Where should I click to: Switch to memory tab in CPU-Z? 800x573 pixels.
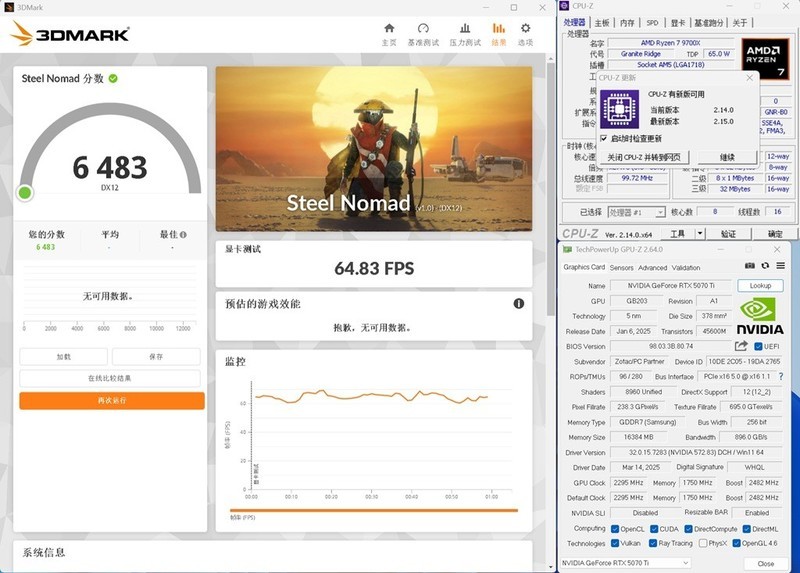point(627,23)
